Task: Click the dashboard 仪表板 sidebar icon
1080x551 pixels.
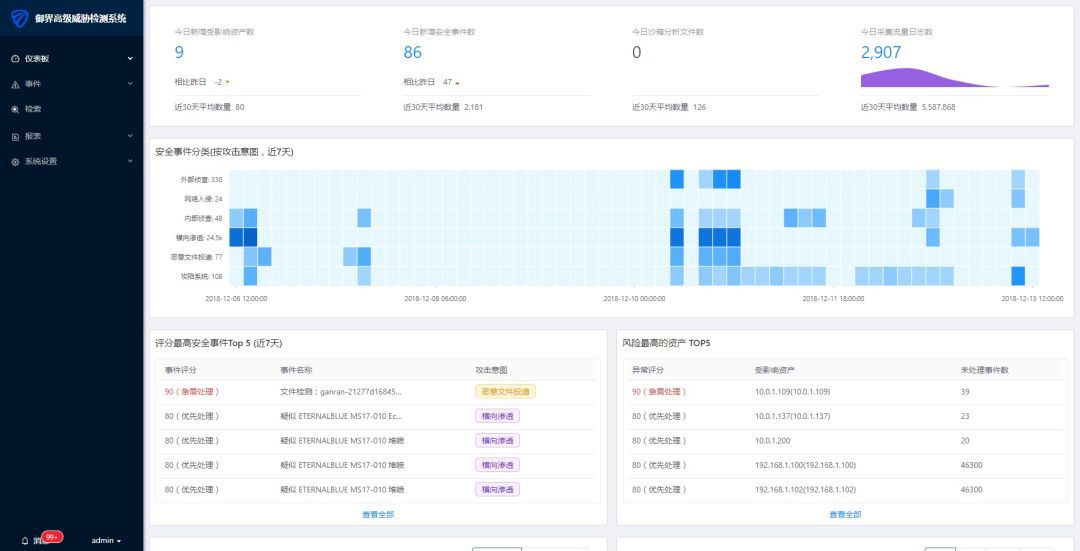Action: [15, 59]
